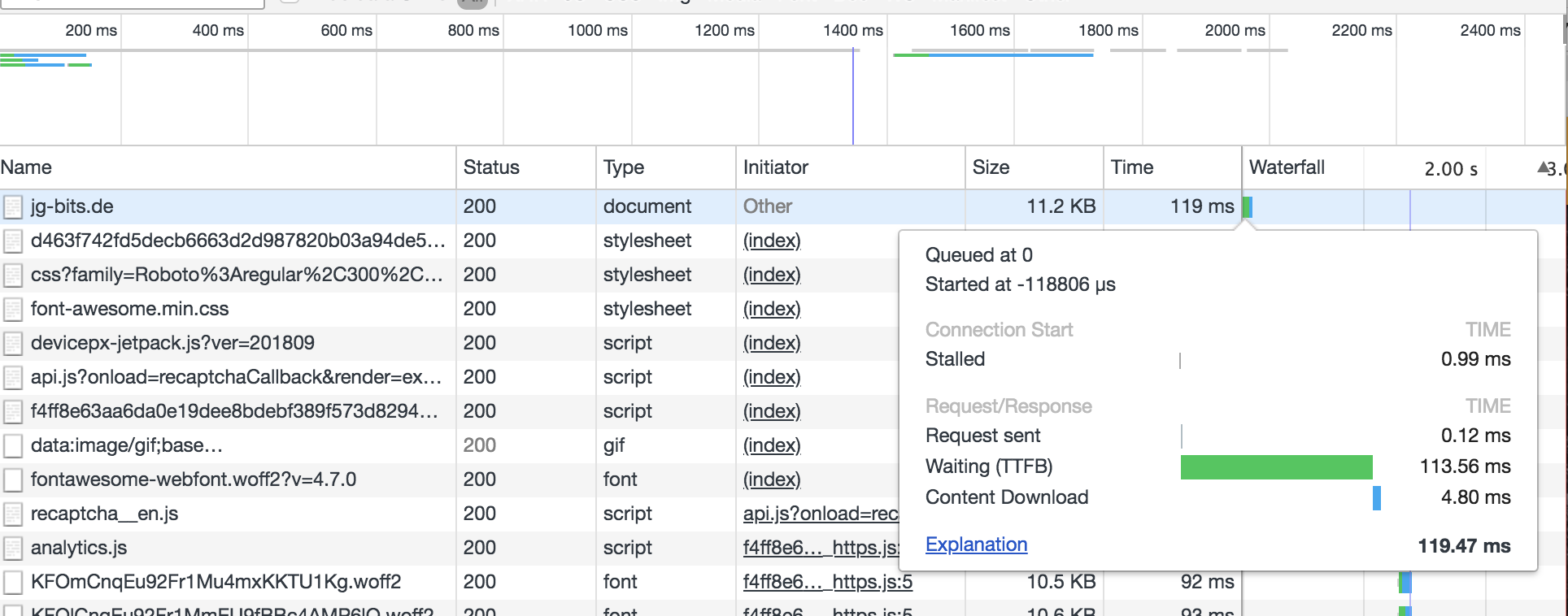Viewport: 1568px width, 616px height.
Task: Click the icon next to fontawesome-webfont.woff2
Action: tap(13, 480)
